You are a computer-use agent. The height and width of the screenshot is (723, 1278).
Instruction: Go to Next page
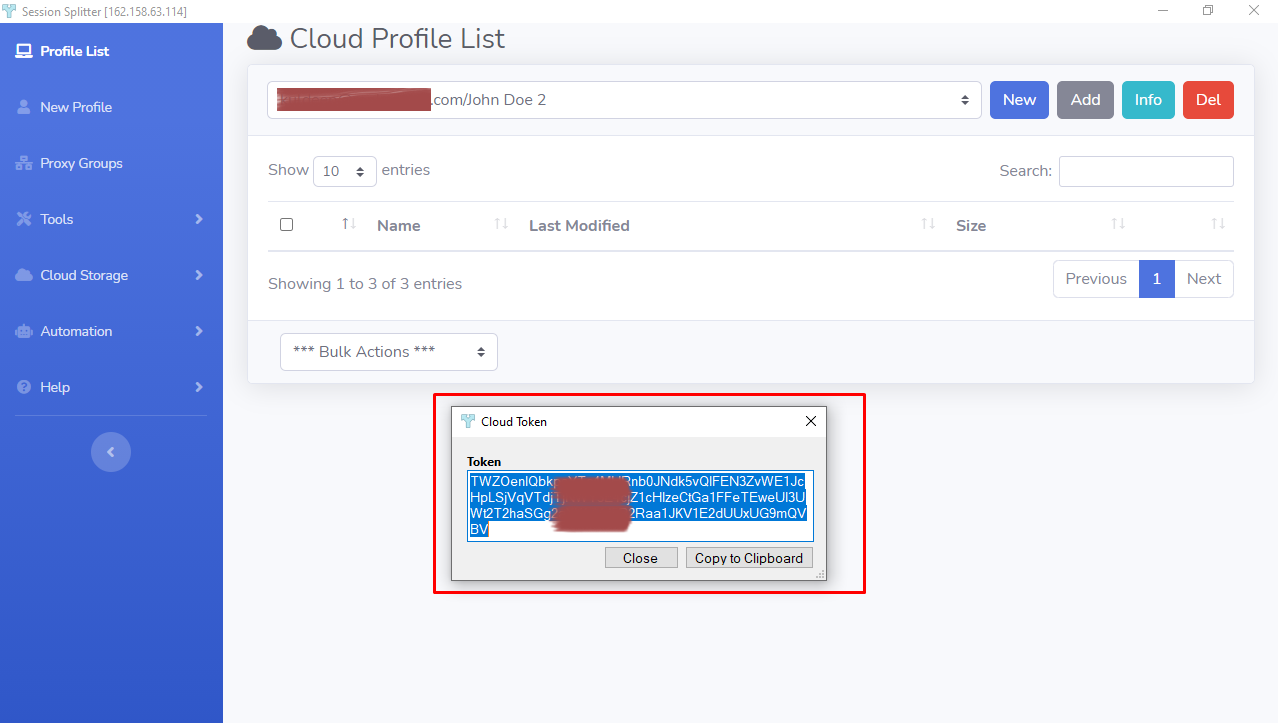pyautogui.click(x=1204, y=279)
